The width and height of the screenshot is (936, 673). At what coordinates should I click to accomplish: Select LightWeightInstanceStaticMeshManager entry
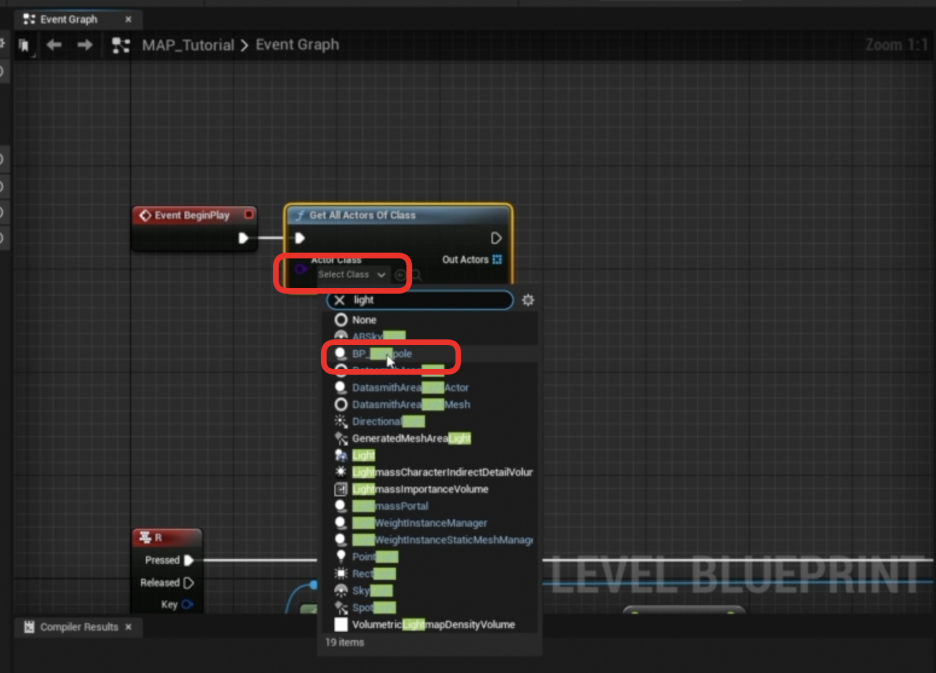point(430,540)
